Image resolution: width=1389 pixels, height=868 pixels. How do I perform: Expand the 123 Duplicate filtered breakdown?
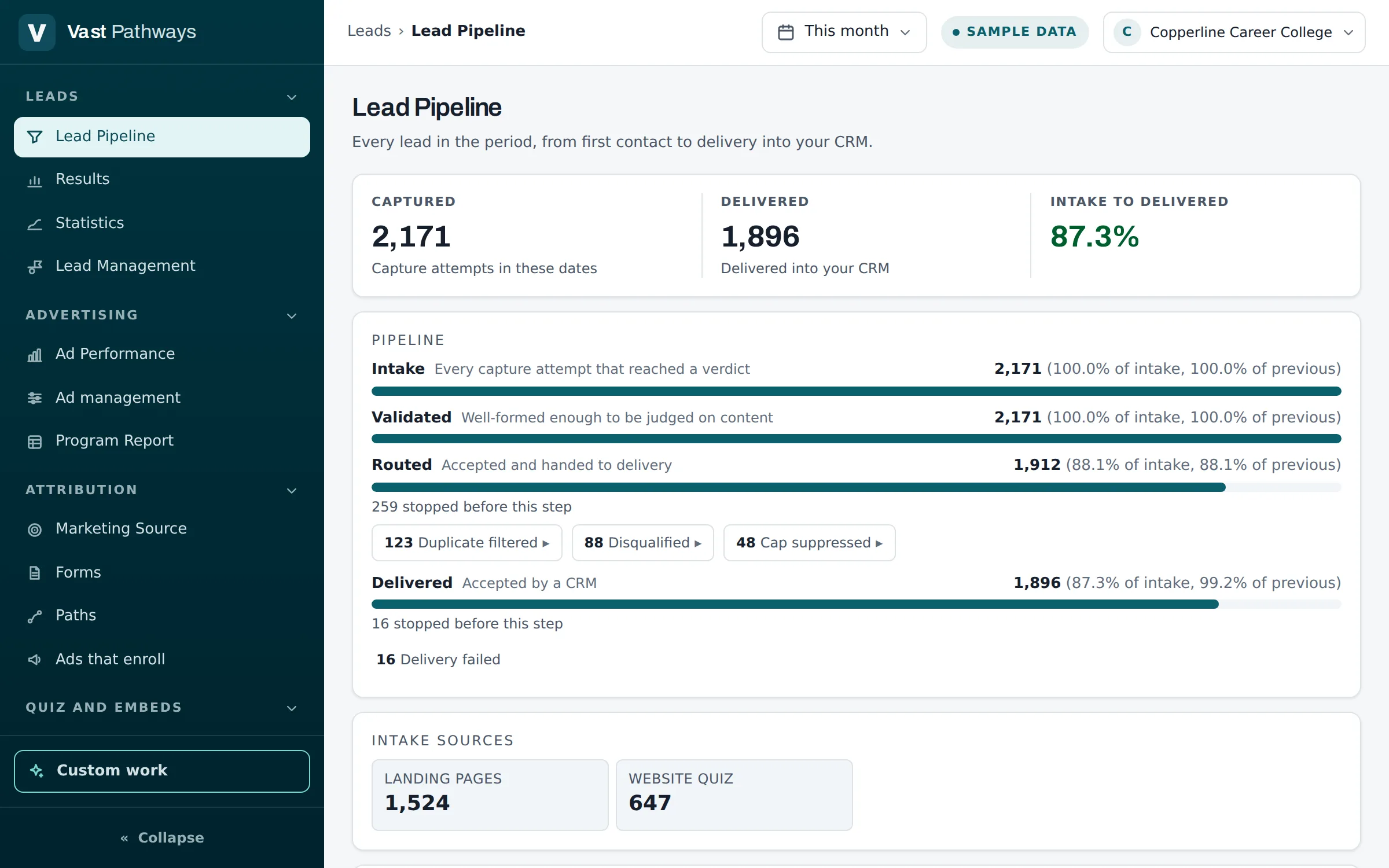click(x=466, y=543)
